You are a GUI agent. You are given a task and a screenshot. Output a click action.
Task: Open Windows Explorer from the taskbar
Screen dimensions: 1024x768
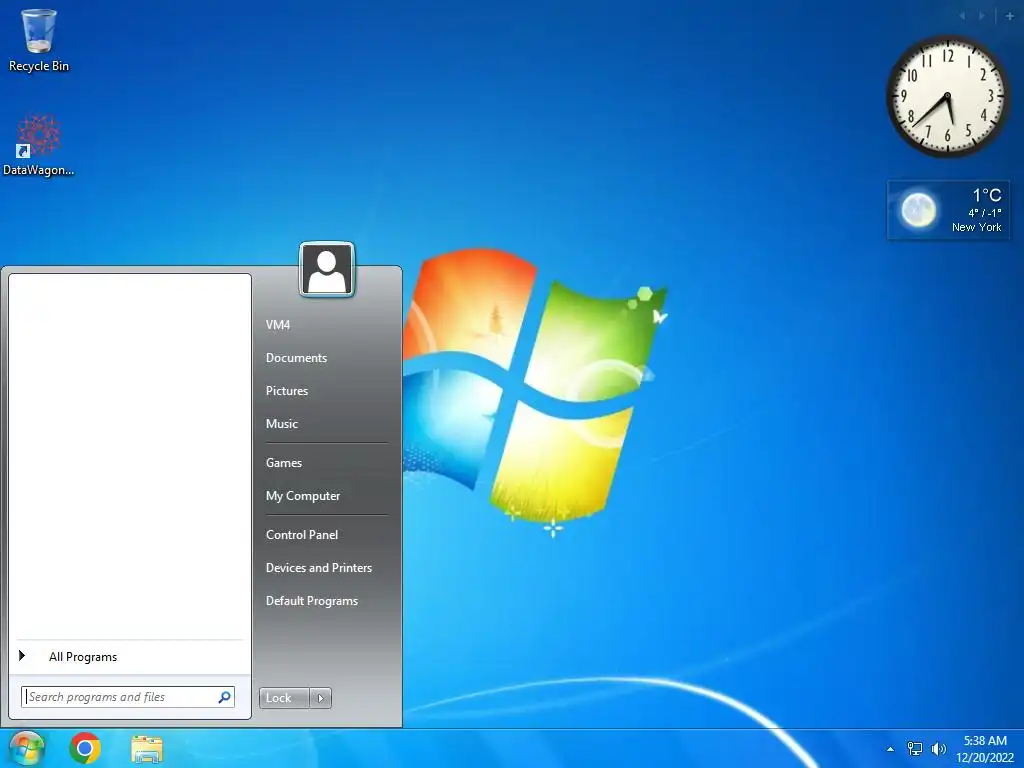[147, 749]
